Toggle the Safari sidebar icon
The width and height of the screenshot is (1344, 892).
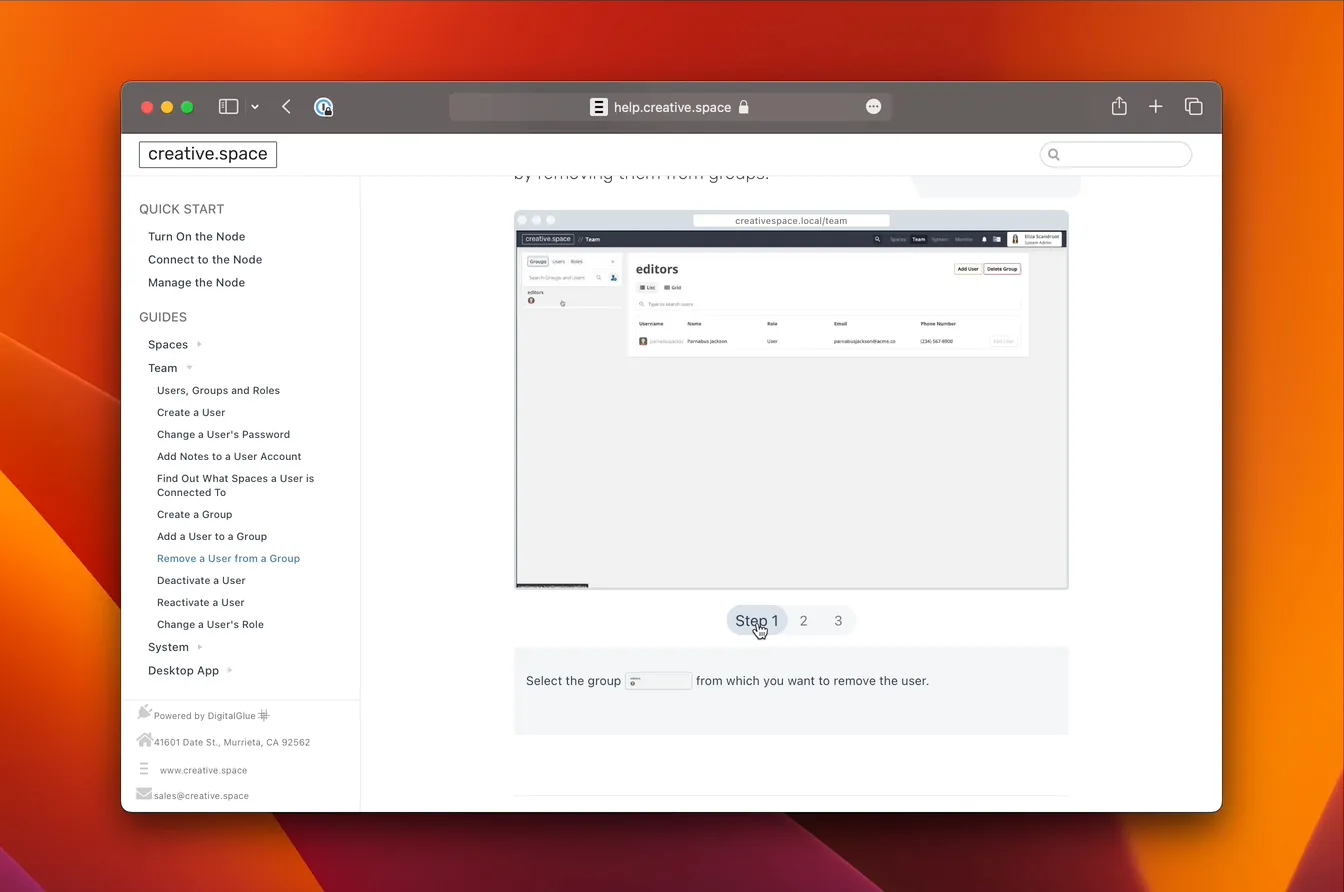(228, 107)
